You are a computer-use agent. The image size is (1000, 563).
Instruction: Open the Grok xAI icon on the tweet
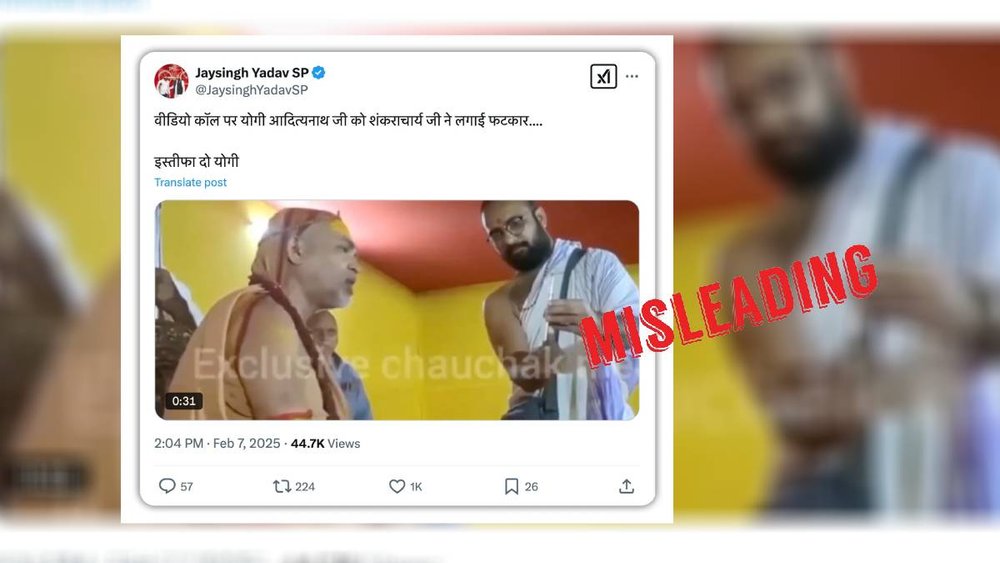[603, 77]
